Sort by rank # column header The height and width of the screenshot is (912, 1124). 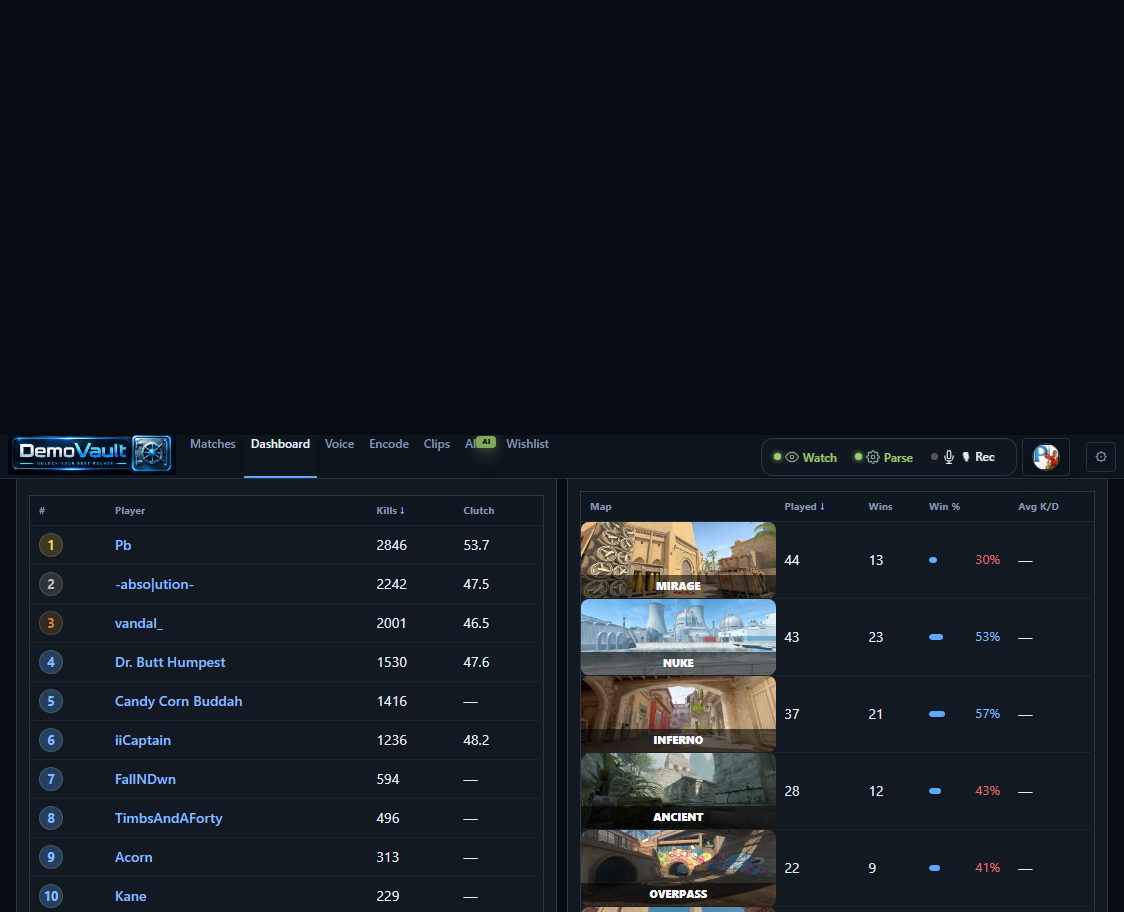click(x=42, y=510)
